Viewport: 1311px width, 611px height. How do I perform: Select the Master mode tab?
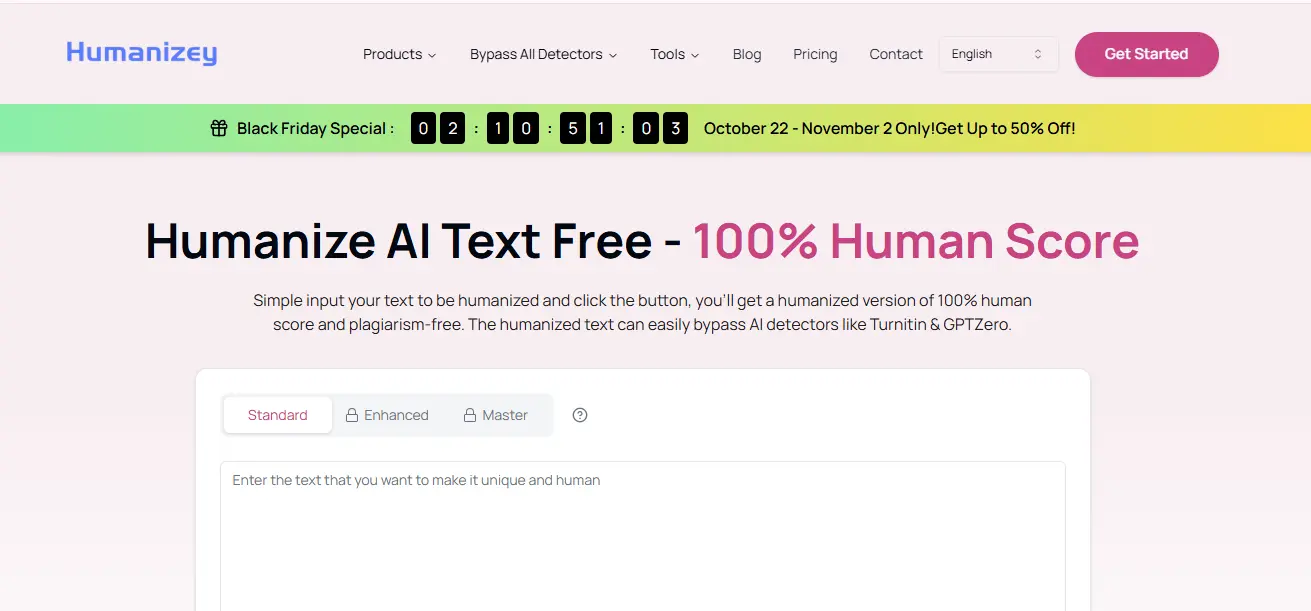coord(504,414)
